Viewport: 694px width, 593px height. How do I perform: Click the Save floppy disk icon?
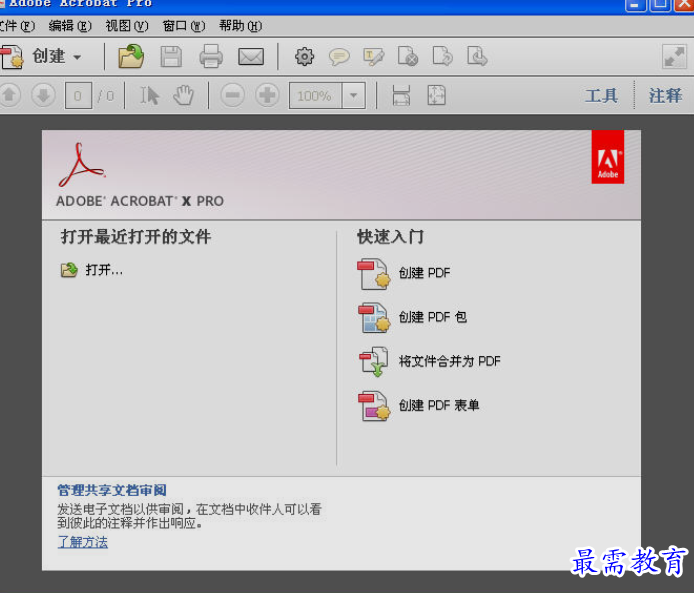coord(171,57)
